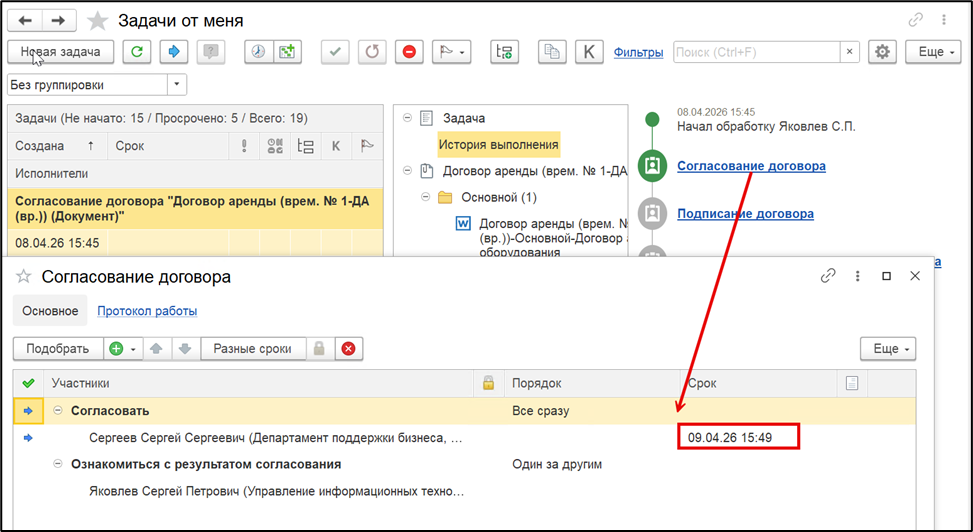
Task: Click the circular return arrow icon
Action: (372, 52)
